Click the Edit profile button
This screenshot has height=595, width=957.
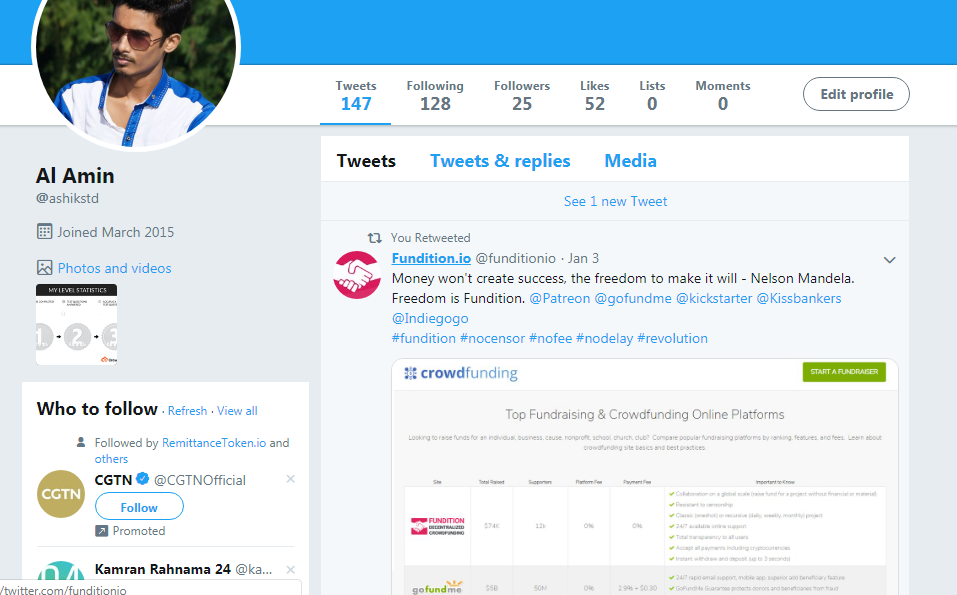[x=856, y=94]
